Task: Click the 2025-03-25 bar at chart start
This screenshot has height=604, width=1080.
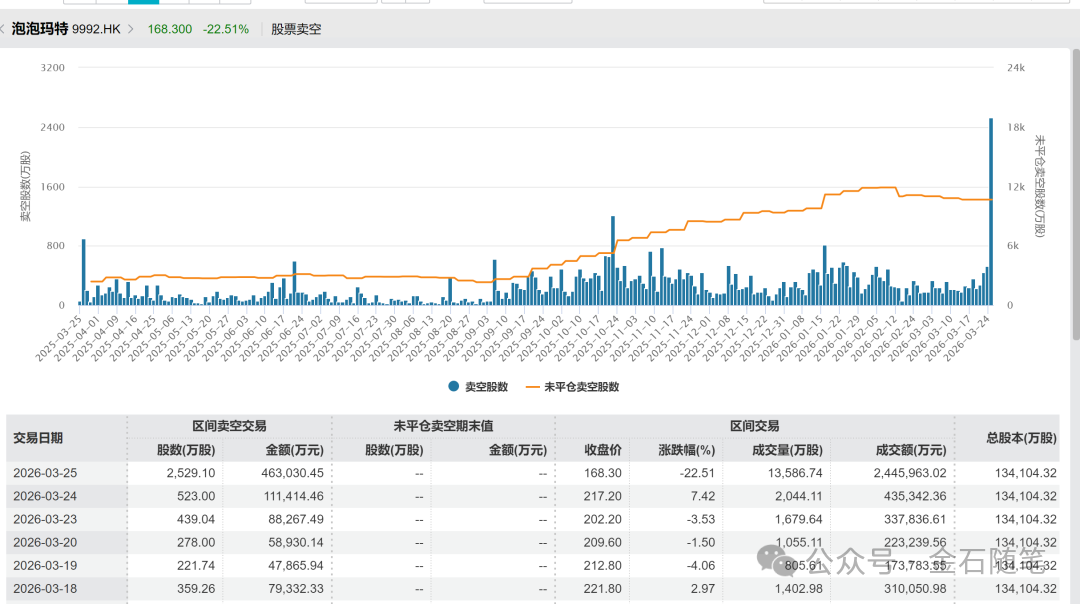Action: coord(84,272)
